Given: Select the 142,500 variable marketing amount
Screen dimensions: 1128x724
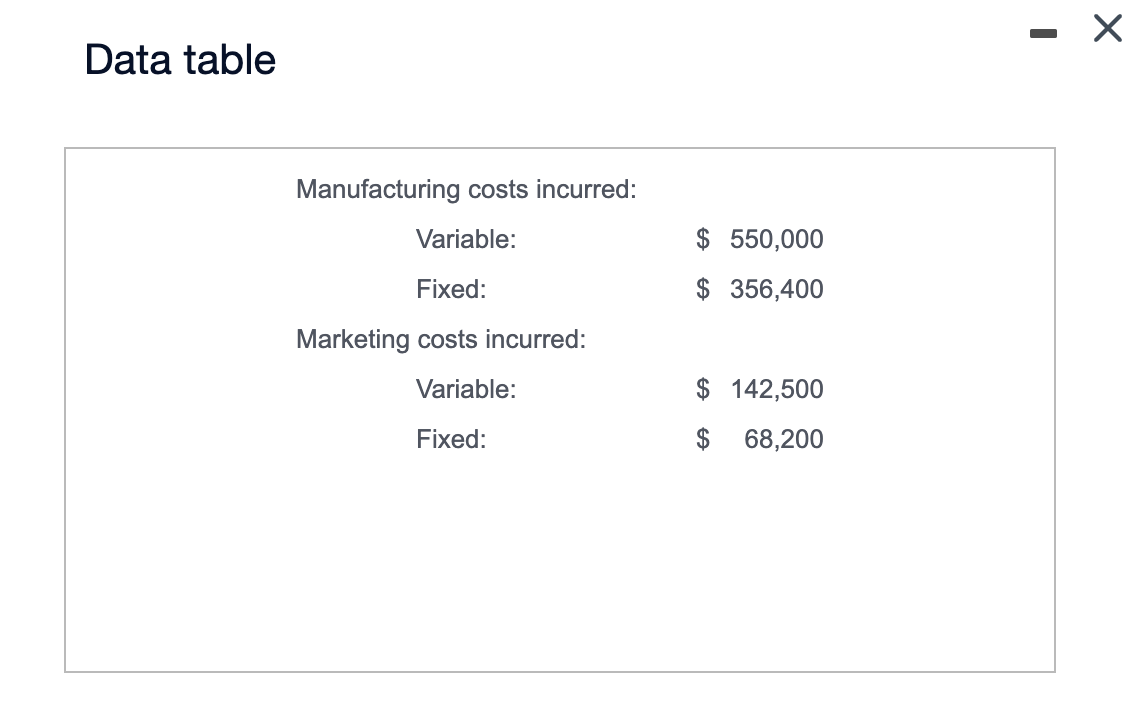Looking at the screenshot, I should pyautogui.click(x=777, y=389).
